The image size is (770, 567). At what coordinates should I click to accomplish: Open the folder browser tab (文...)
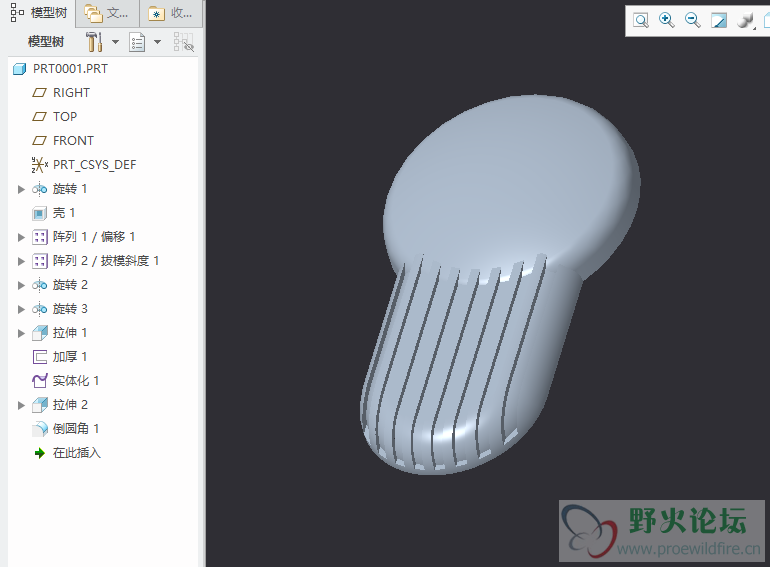coord(107,13)
